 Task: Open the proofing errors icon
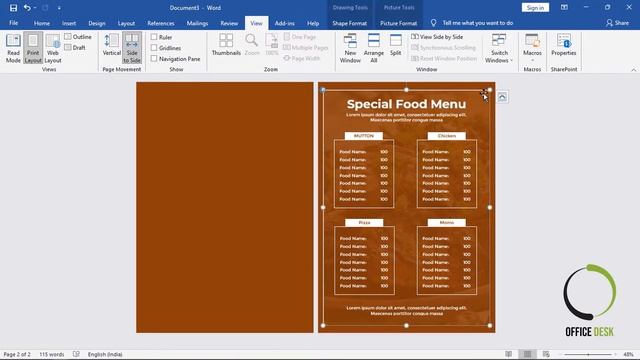click(x=76, y=354)
